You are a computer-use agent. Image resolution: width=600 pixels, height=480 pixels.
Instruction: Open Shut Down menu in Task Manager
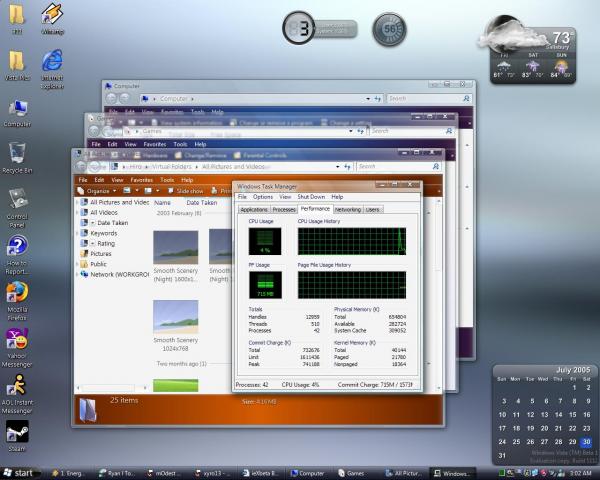click(x=311, y=197)
